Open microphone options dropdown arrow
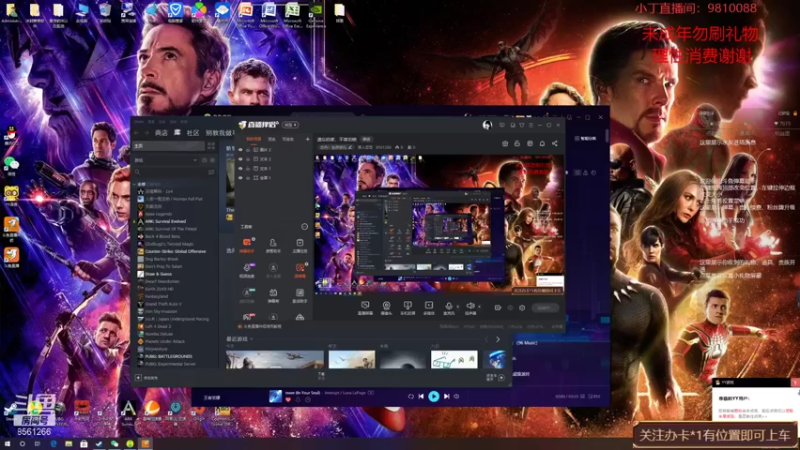The image size is (800, 450). [x=457, y=306]
